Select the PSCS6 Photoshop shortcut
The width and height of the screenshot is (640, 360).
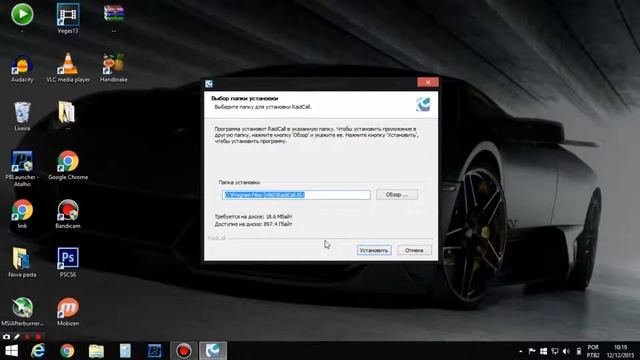pyautogui.click(x=68, y=262)
